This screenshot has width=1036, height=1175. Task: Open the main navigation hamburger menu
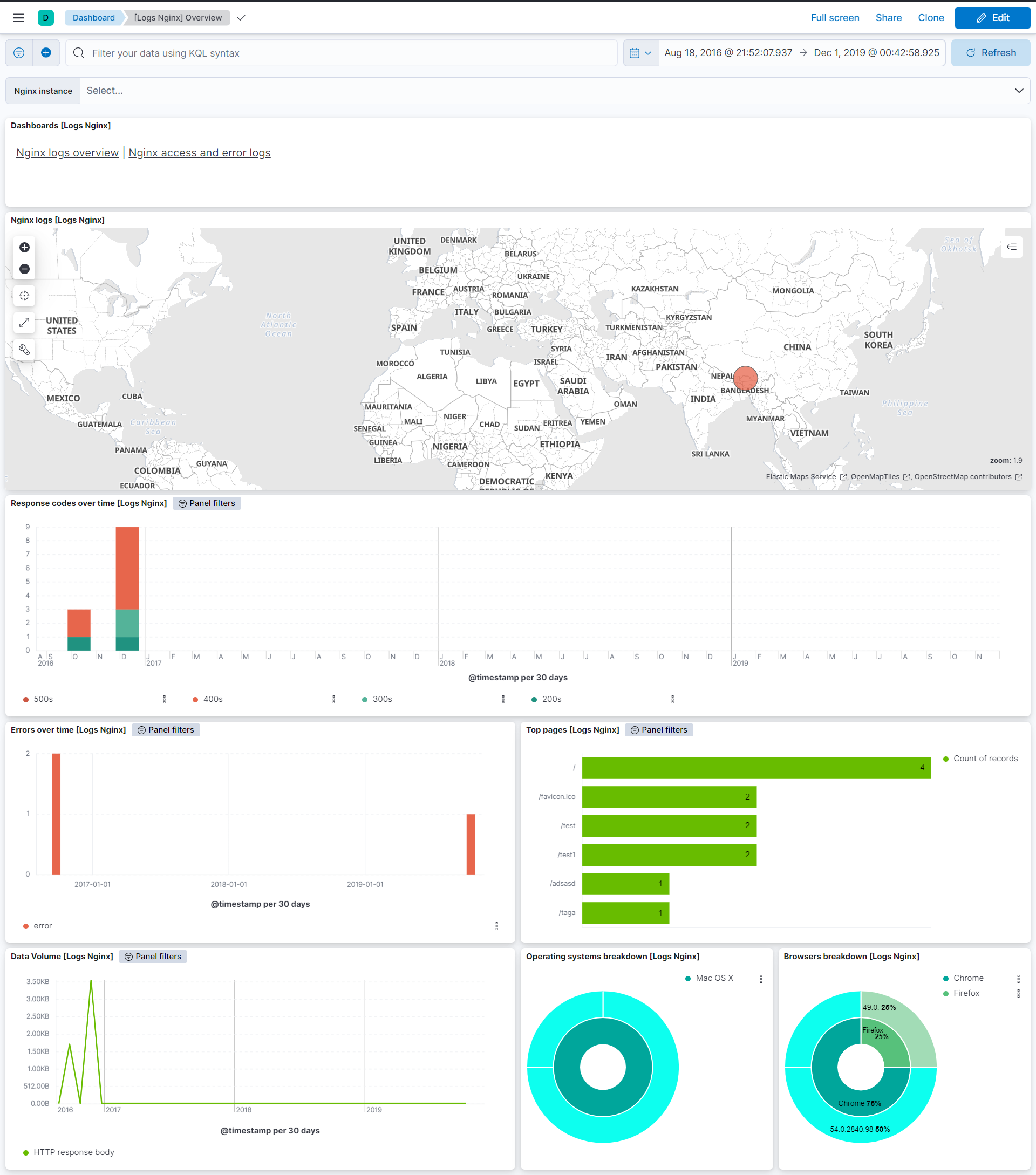[18, 17]
